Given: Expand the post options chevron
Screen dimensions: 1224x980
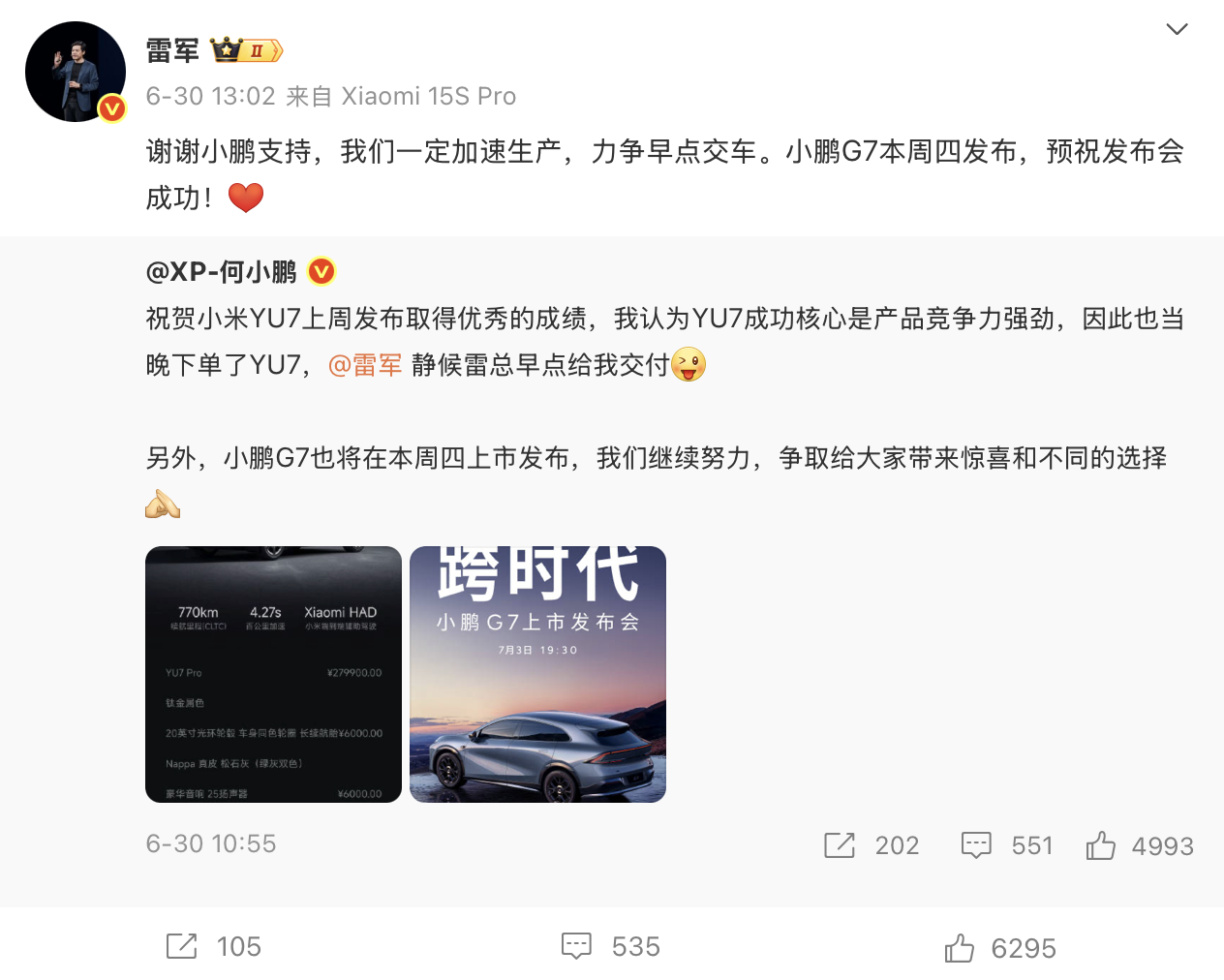Looking at the screenshot, I should 1177,29.
